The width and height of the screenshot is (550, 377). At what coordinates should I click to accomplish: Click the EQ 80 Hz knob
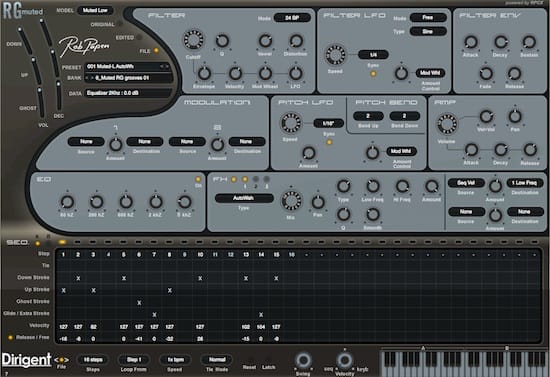coord(67,202)
